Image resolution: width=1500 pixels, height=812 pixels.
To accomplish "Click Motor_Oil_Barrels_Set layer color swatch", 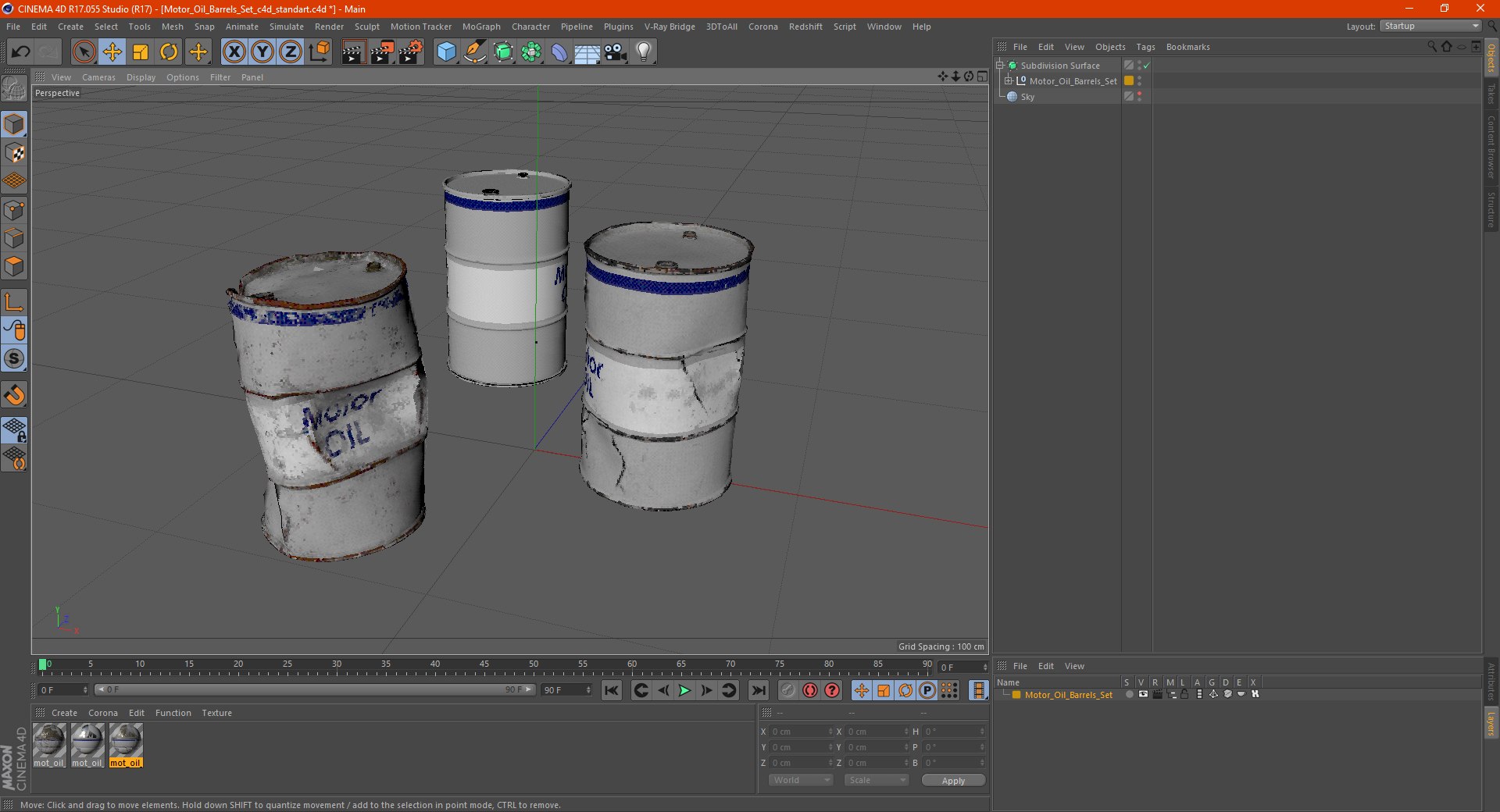I will [1128, 81].
